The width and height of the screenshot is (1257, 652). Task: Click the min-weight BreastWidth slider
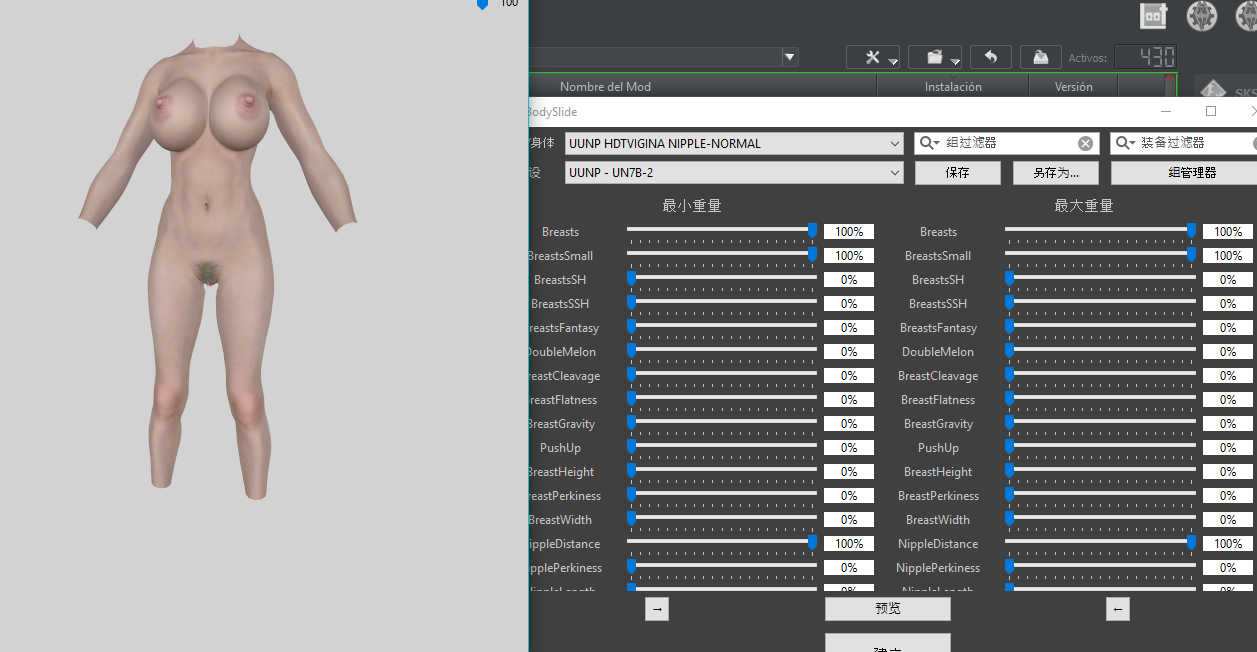[722, 519]
